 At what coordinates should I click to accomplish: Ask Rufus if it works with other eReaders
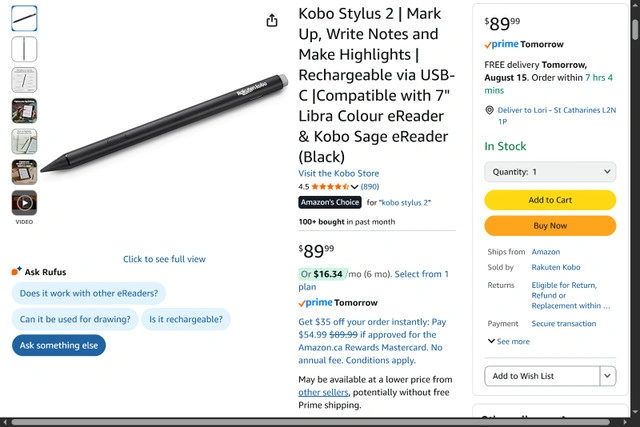tap(90, 294)
